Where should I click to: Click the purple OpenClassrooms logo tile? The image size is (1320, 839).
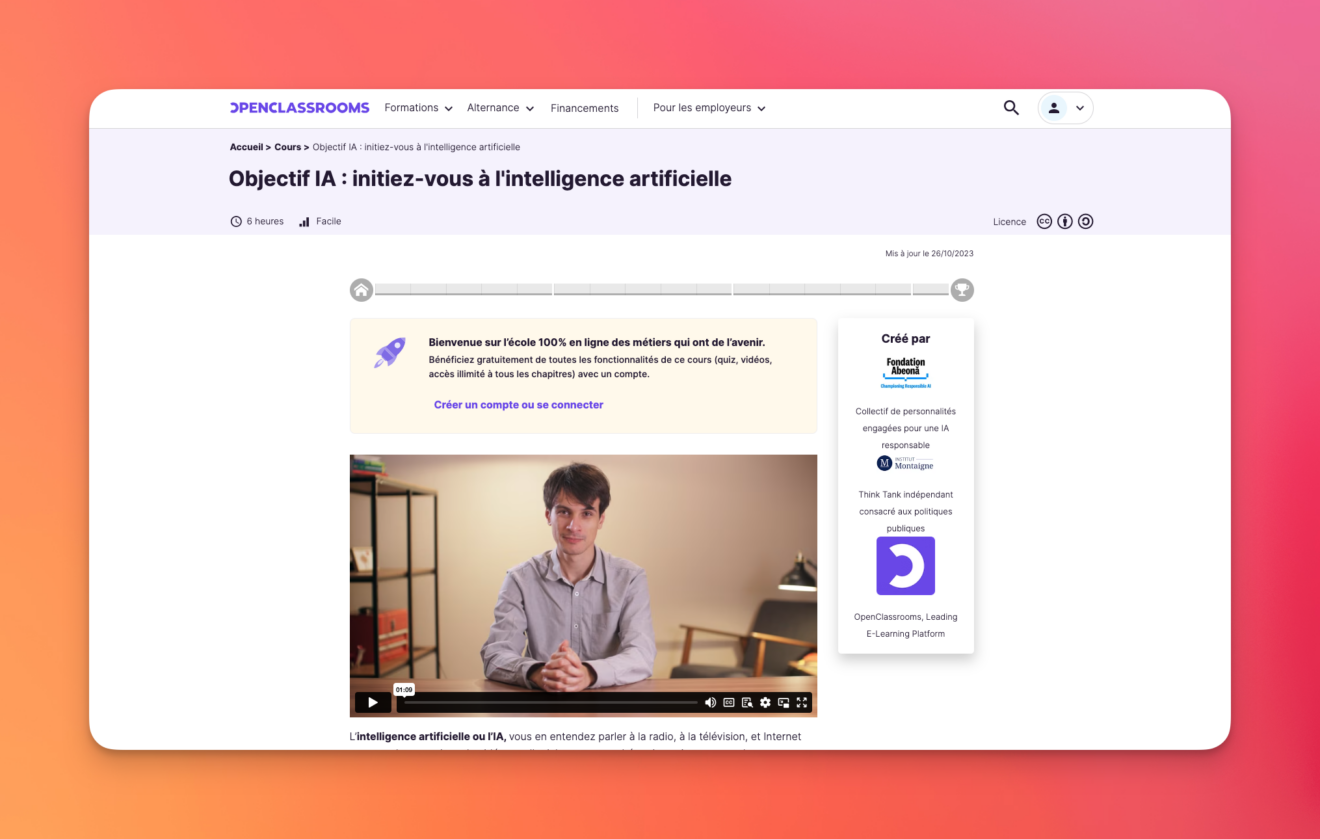[906, 566]
